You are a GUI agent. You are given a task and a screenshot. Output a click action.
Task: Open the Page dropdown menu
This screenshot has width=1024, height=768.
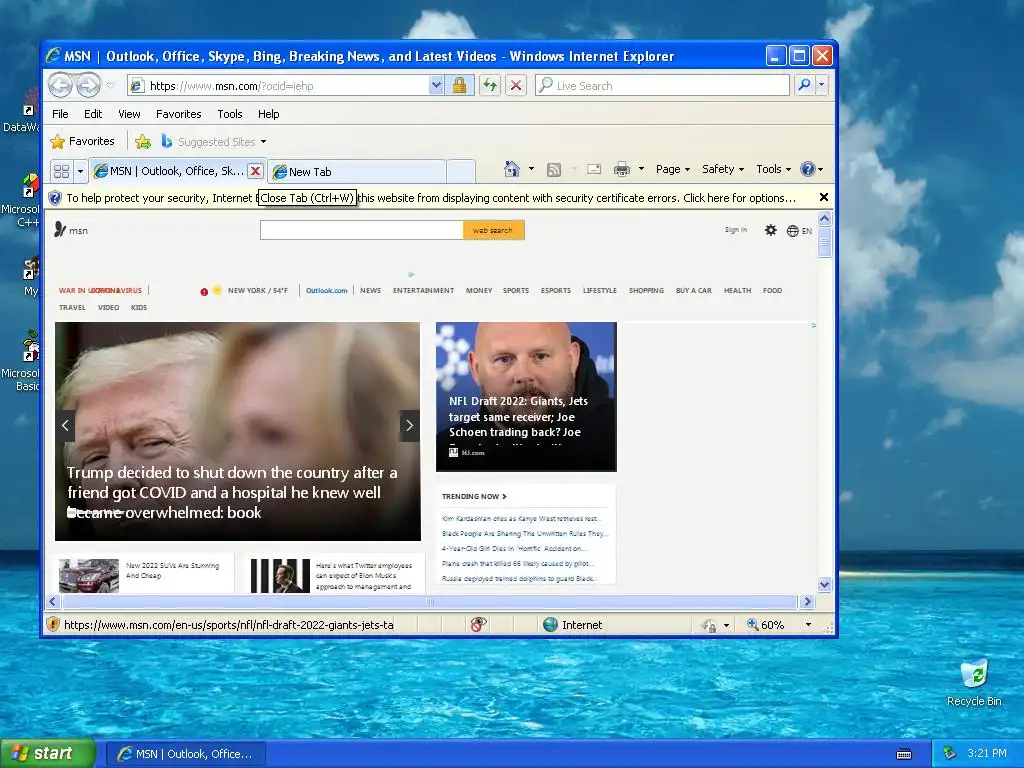[x=673, y=169]
